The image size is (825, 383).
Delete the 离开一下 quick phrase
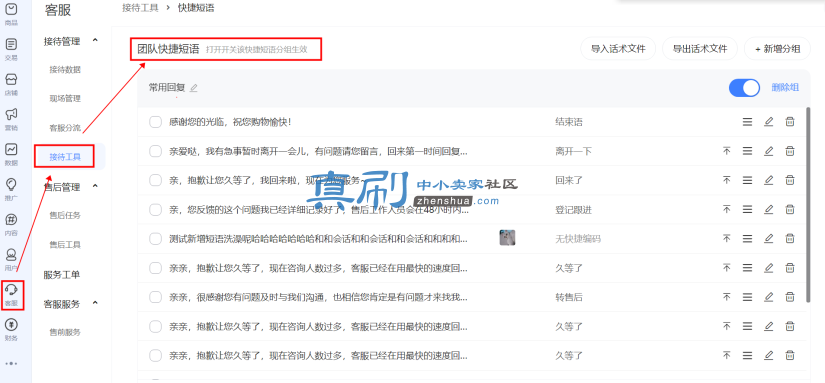point(789,151)
